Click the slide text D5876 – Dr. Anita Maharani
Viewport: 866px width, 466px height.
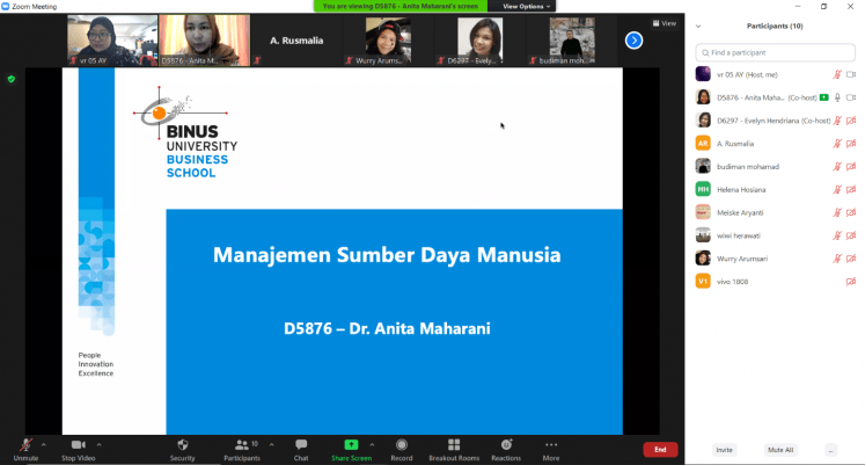tap(387, 329)
